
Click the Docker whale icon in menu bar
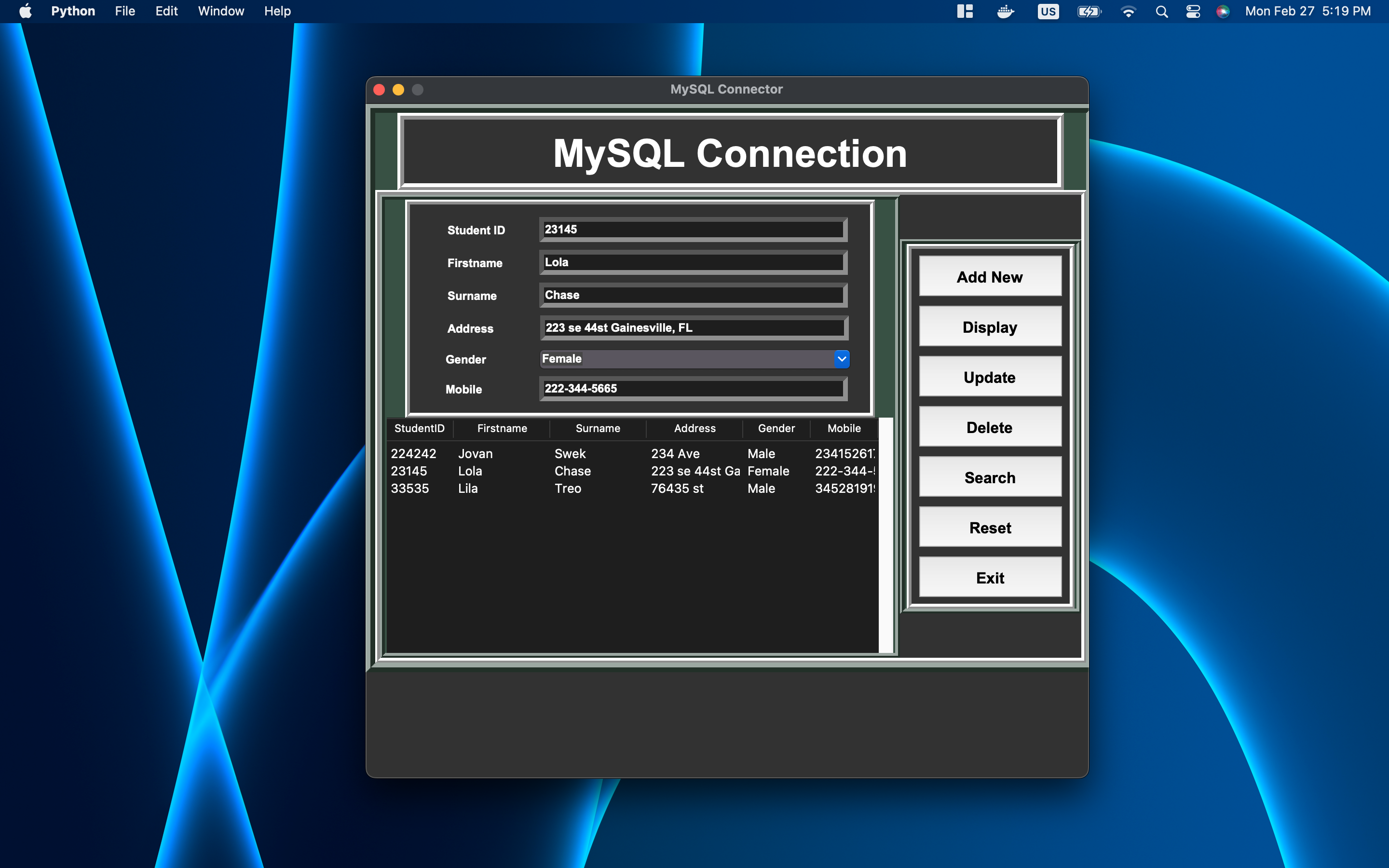[x=1007, y=11]
